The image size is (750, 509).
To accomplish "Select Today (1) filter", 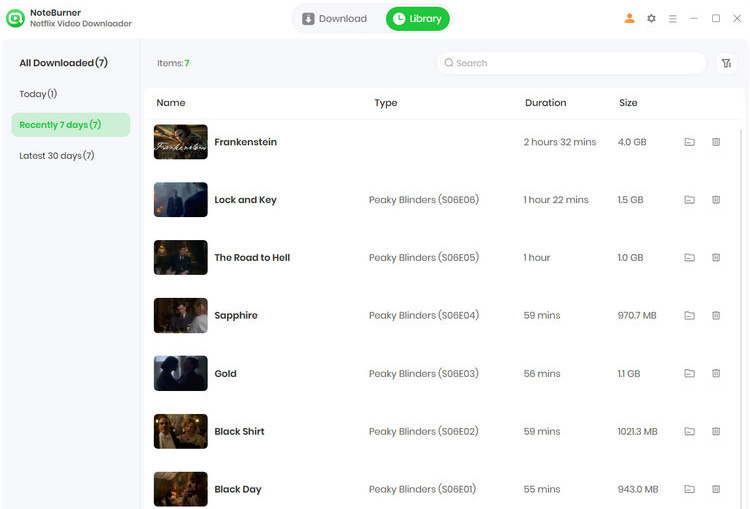I will tap(38, 94).
